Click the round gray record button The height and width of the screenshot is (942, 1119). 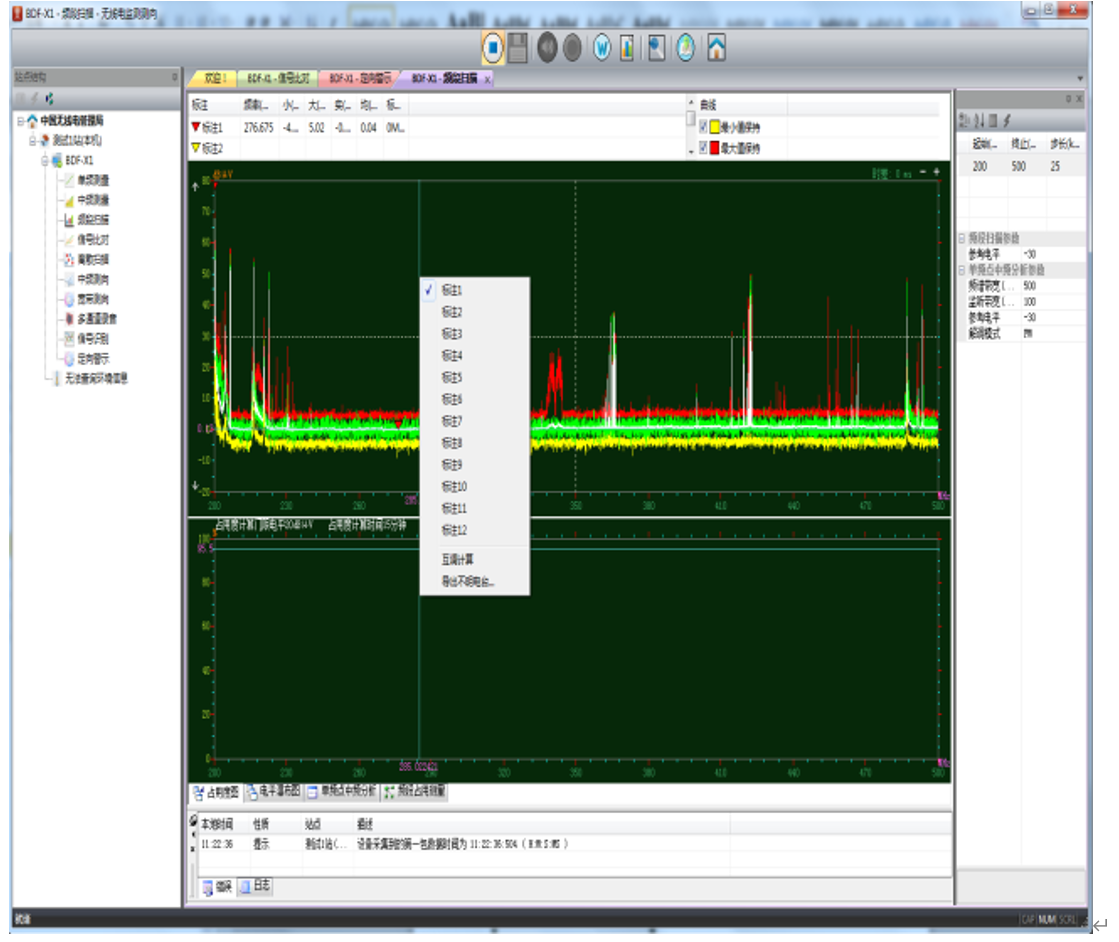[x=571, y=48]
